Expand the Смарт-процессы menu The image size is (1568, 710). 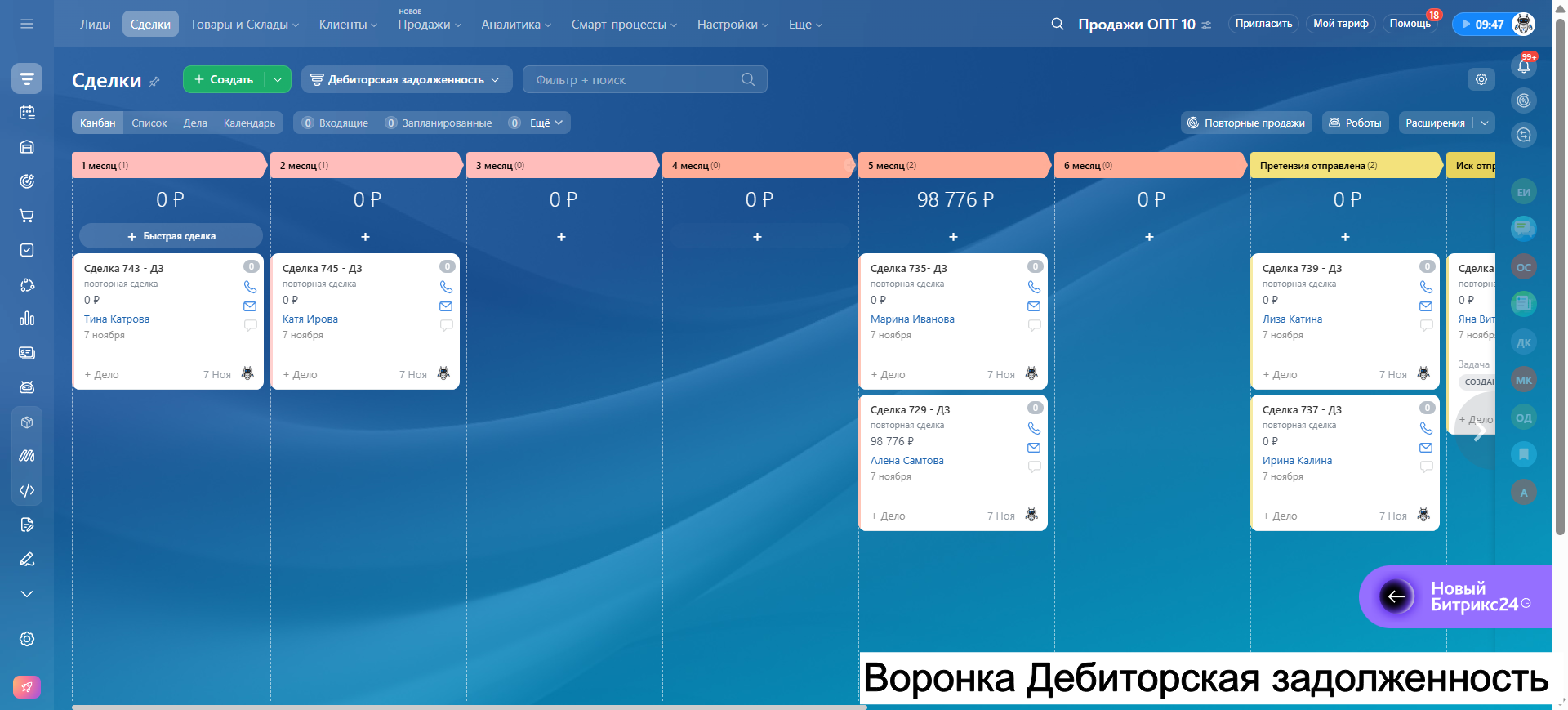pyautogui.click(x=624, y=25)
